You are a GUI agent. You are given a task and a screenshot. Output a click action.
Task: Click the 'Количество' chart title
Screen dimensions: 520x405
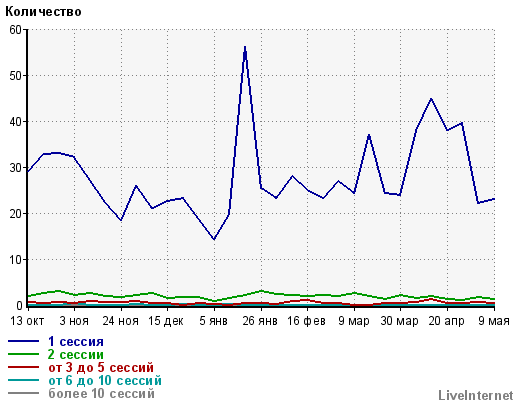[43, 12]
